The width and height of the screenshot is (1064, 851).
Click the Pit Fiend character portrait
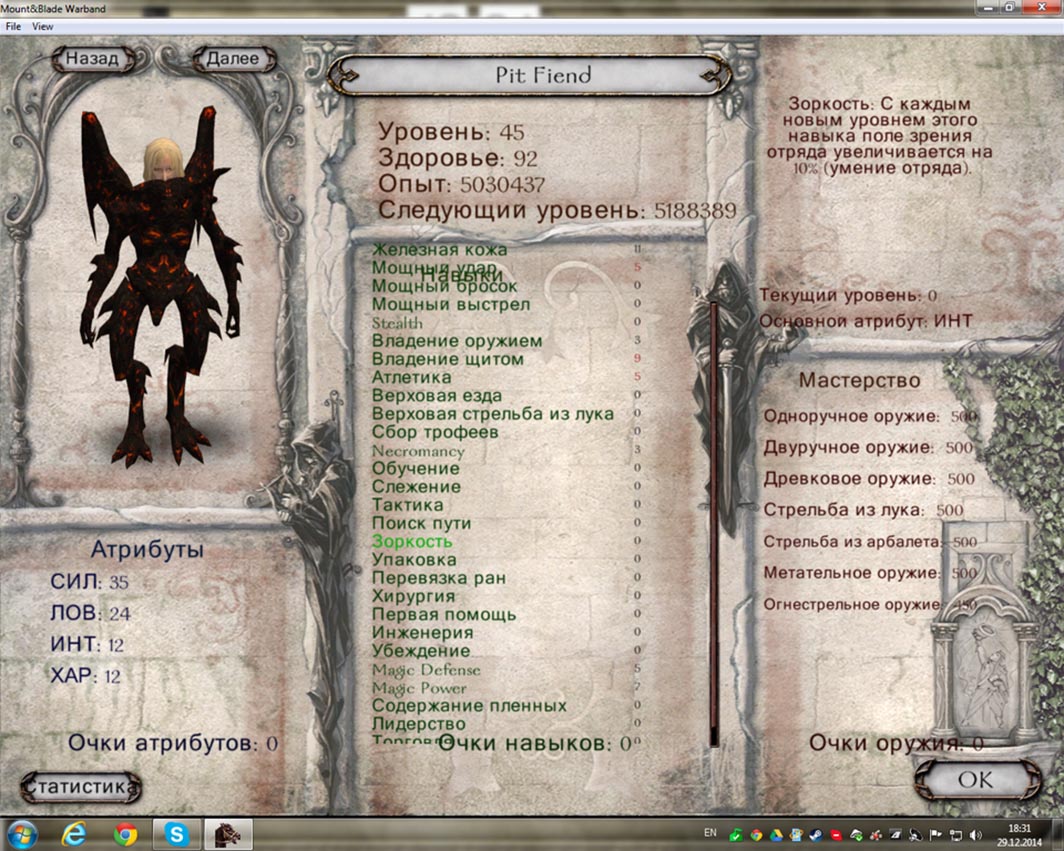160,290
